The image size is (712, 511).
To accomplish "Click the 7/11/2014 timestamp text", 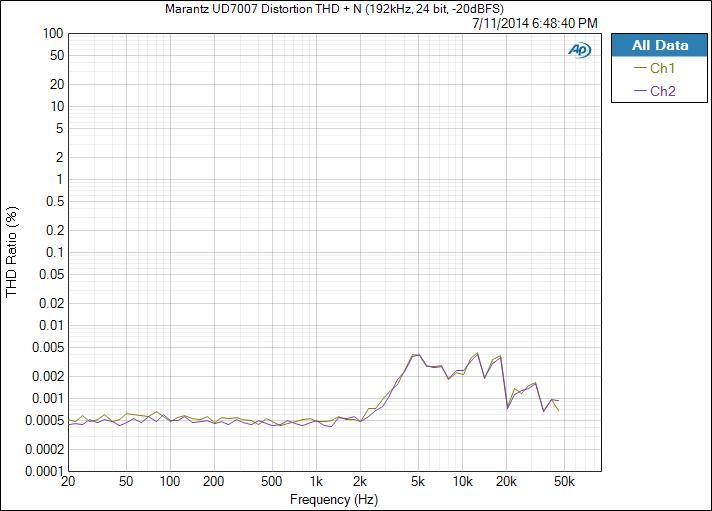I will click(535, 23).
